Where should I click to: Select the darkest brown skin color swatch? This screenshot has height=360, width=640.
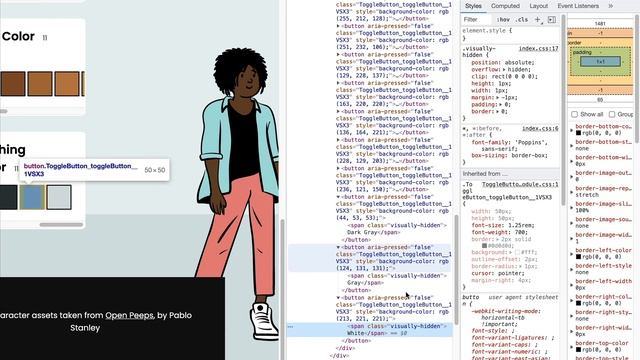pos(13,84)
